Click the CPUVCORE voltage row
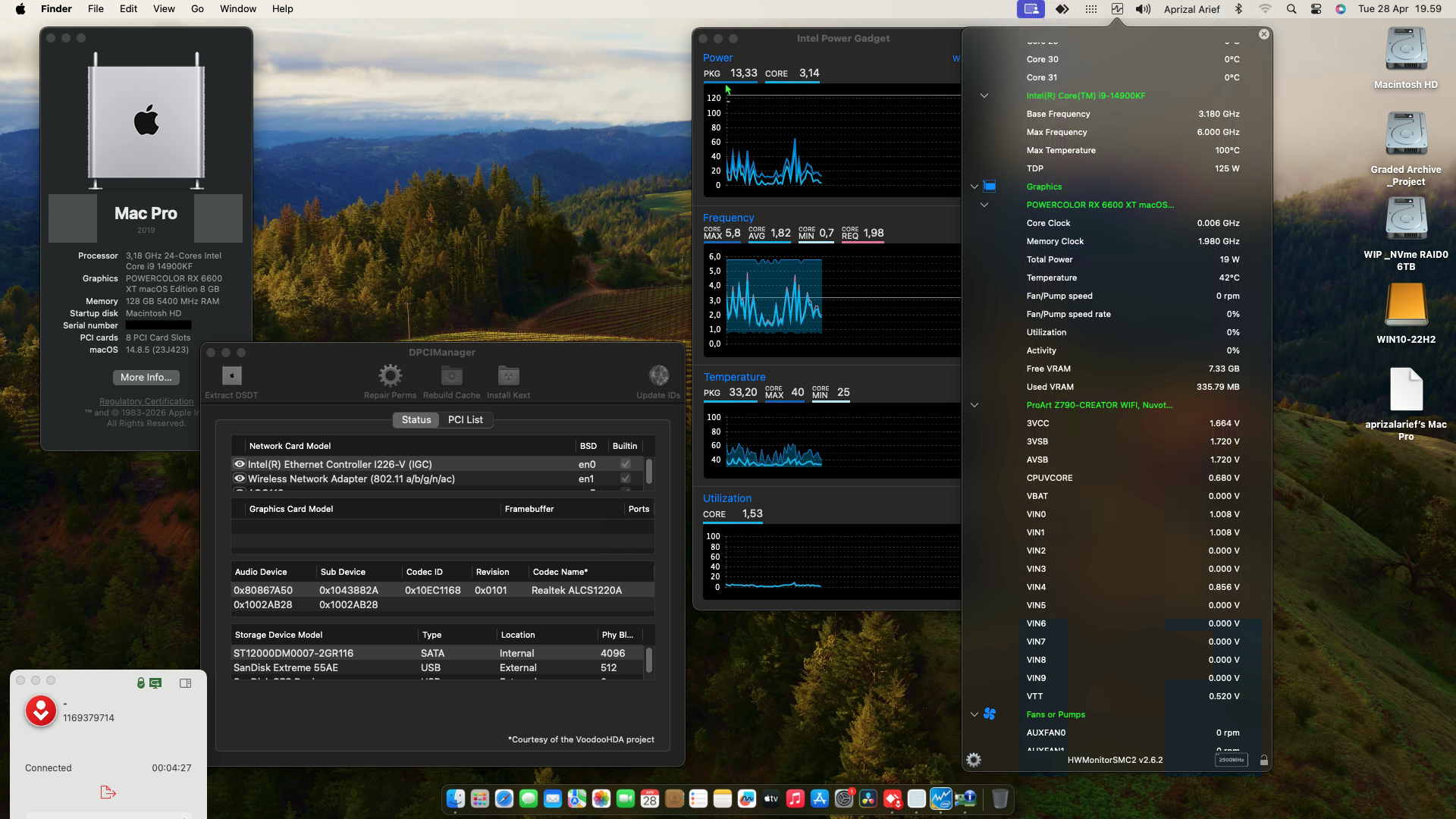This screenshot has width=1456, height=819. (x=1133, y=478)
